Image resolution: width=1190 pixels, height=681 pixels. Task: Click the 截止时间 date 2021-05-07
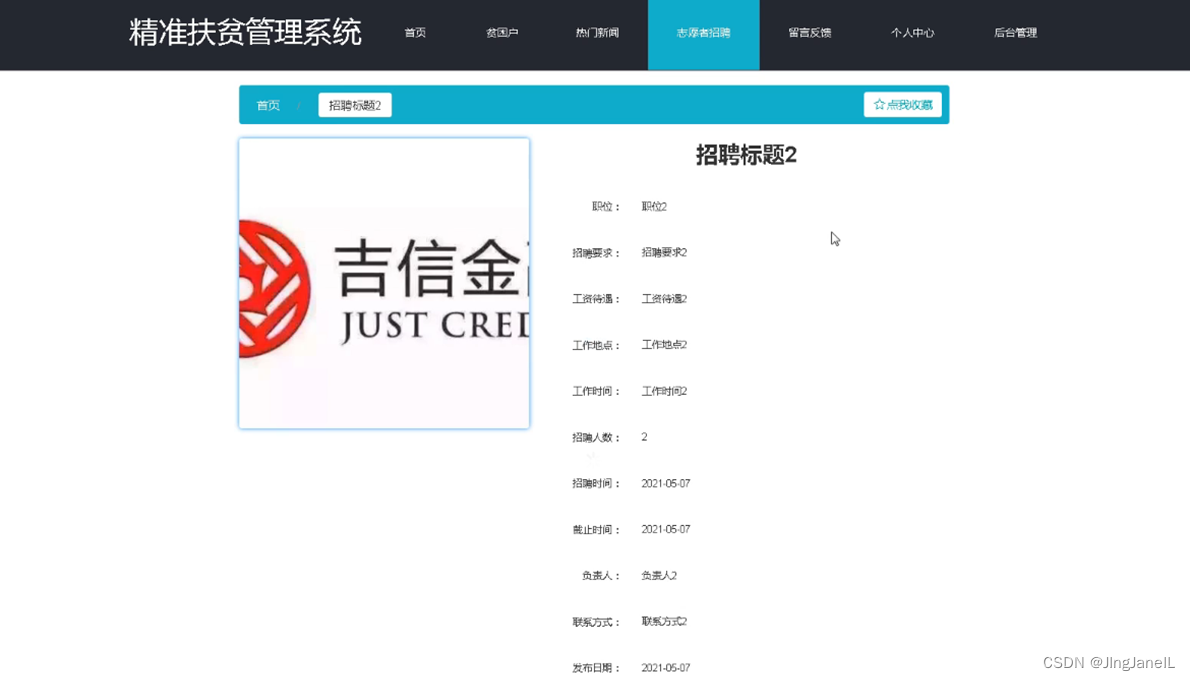pyautogui.click(x=666, y=529)
